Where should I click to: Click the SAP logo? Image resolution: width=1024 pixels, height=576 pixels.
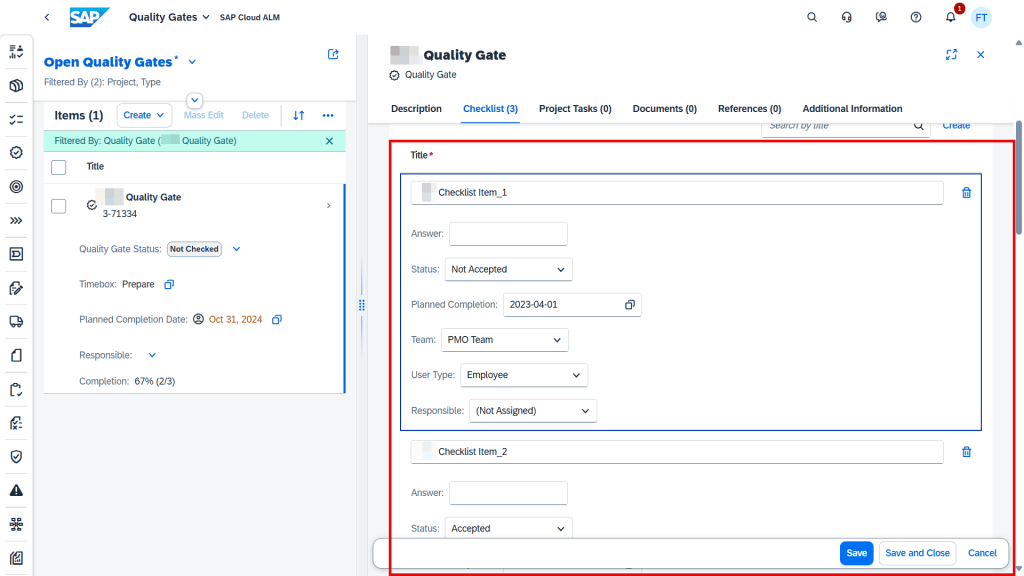click(89, 17)
